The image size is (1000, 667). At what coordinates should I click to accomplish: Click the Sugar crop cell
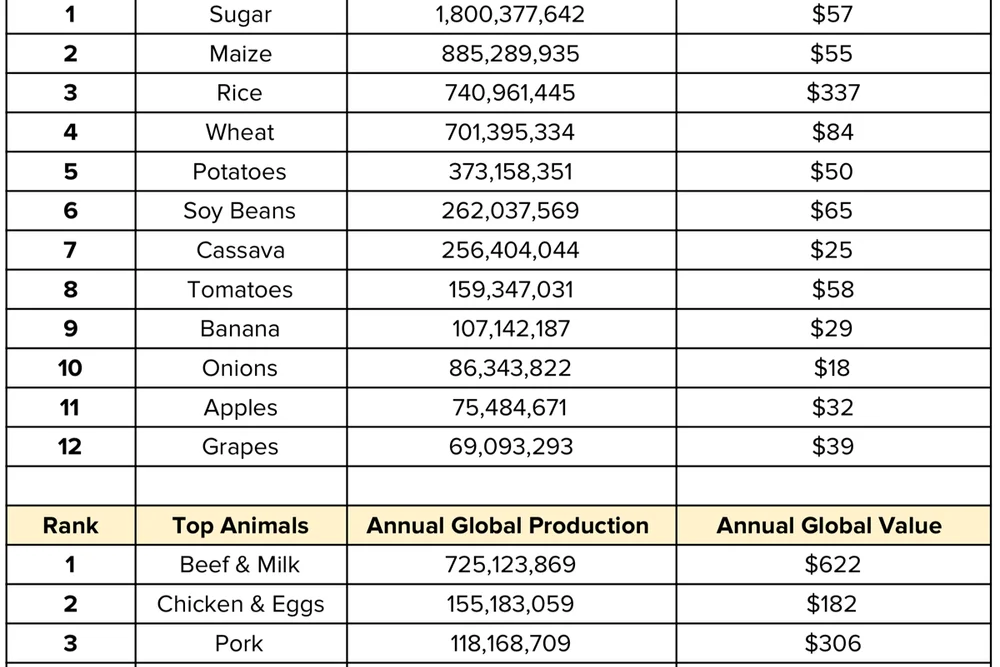pos(240,15)
